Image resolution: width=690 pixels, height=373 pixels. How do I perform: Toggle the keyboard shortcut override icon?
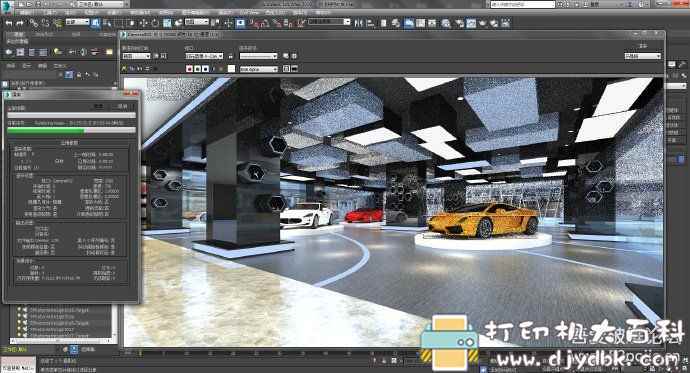pos(240,23)
